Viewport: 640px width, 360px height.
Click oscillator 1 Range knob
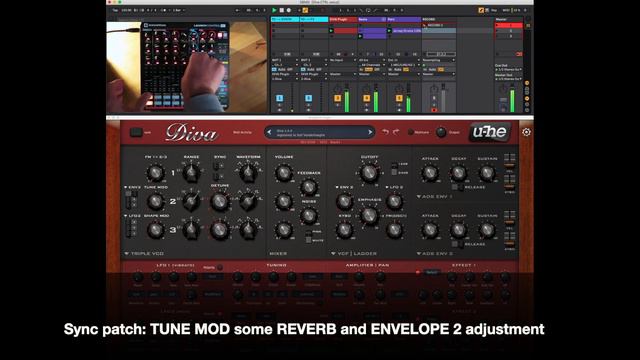pos(191,173)
